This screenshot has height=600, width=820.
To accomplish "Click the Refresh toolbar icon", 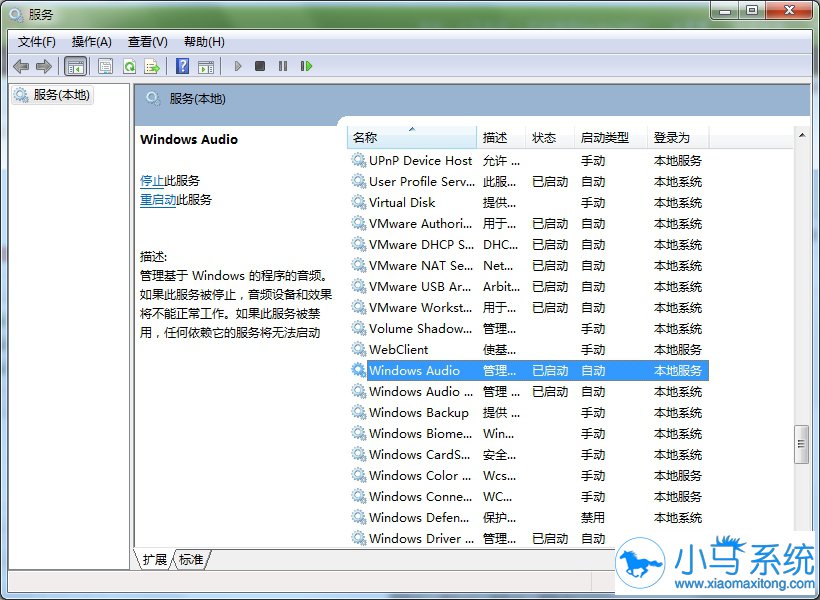I will click(129, 66).
